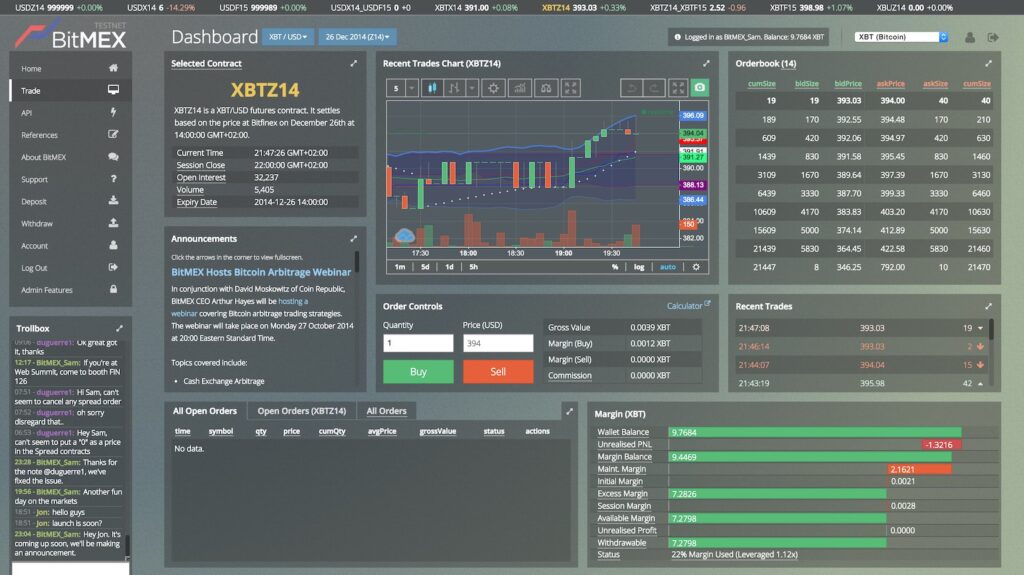Sort orderbook by askPrice column

click(x=890, y=84)
